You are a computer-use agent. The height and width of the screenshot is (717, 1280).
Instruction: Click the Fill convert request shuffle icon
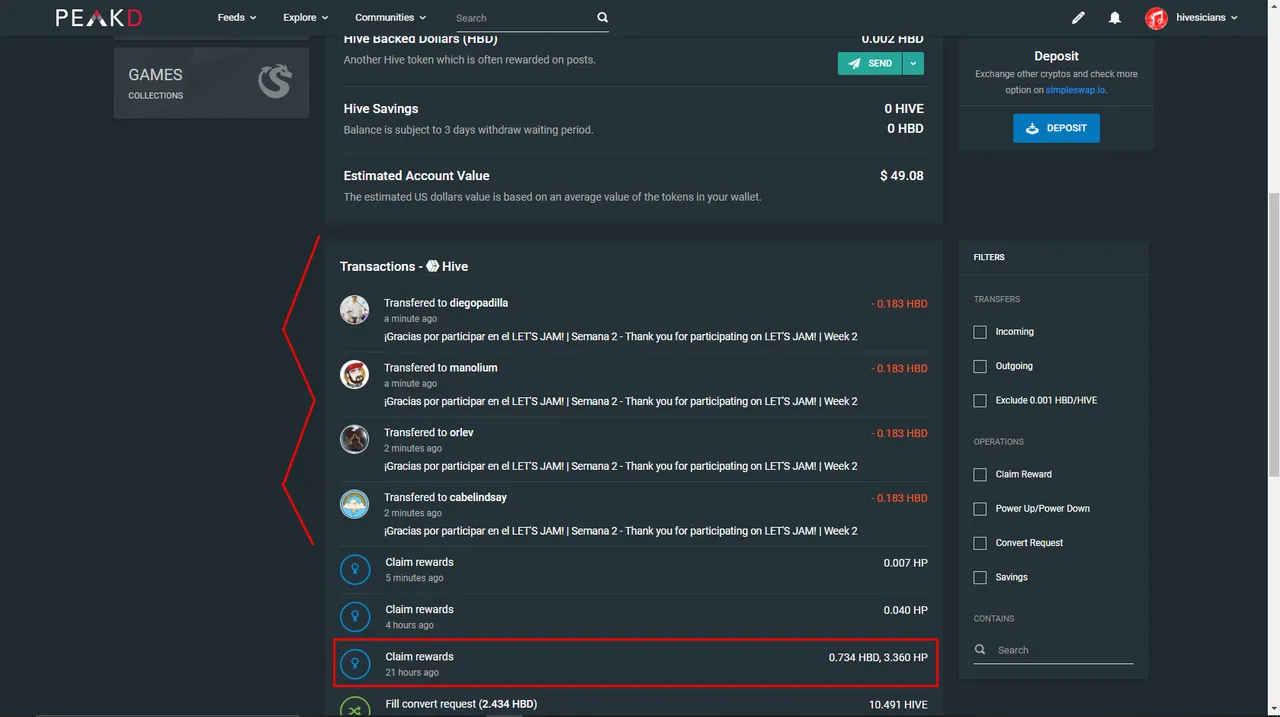coord(355,708)
